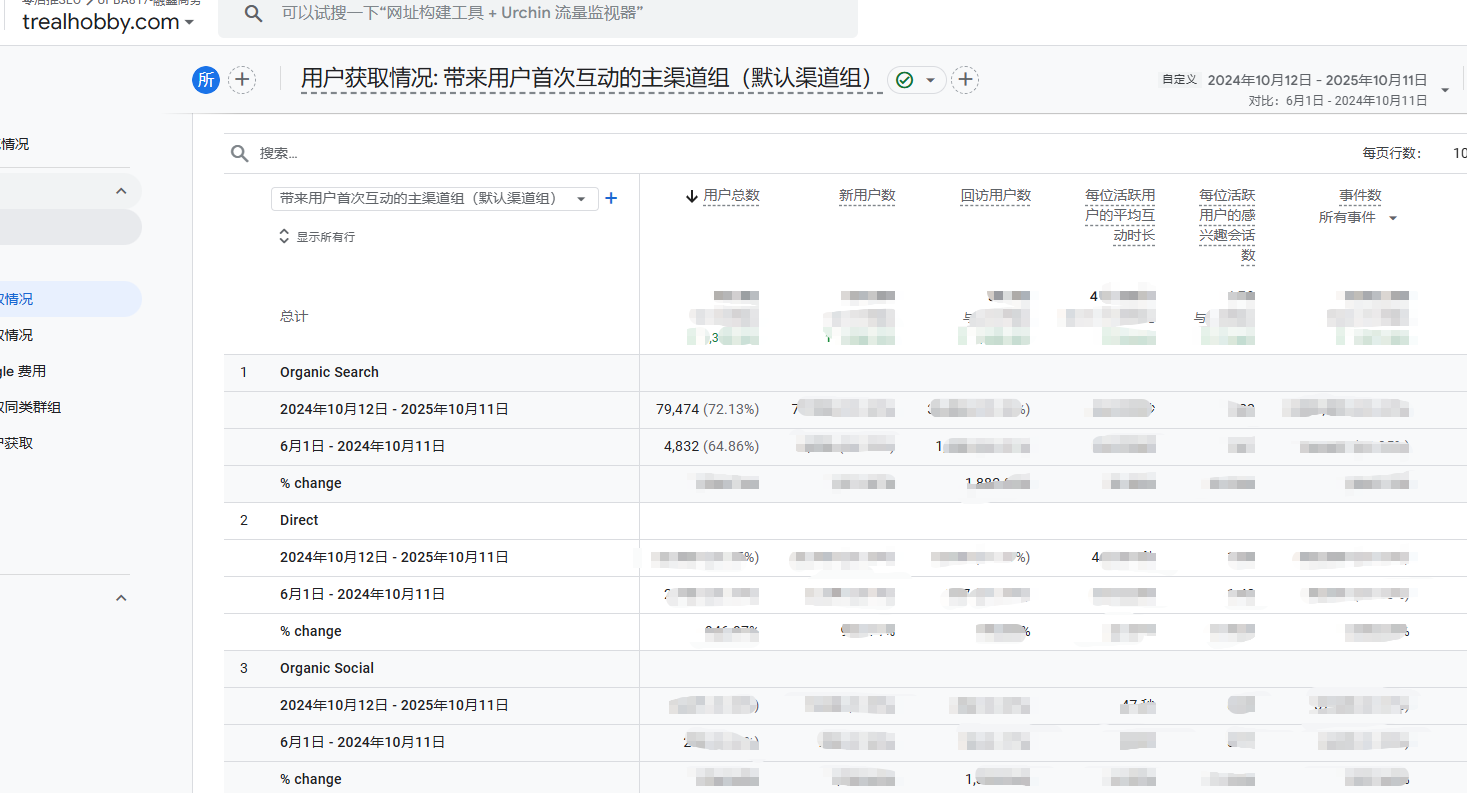This screenshot has height=793, width=1467.
Task: Expand rows using 显示所有行
Action: tap(317, 237)
